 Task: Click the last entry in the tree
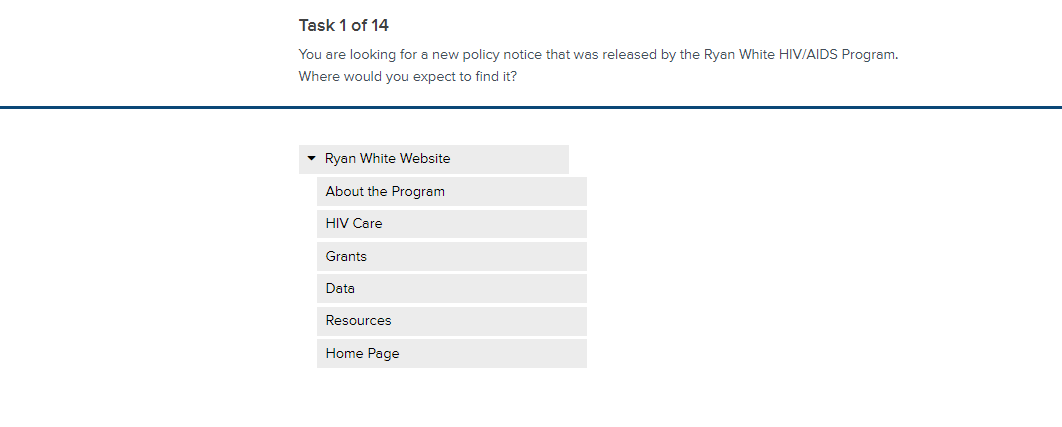362,354
